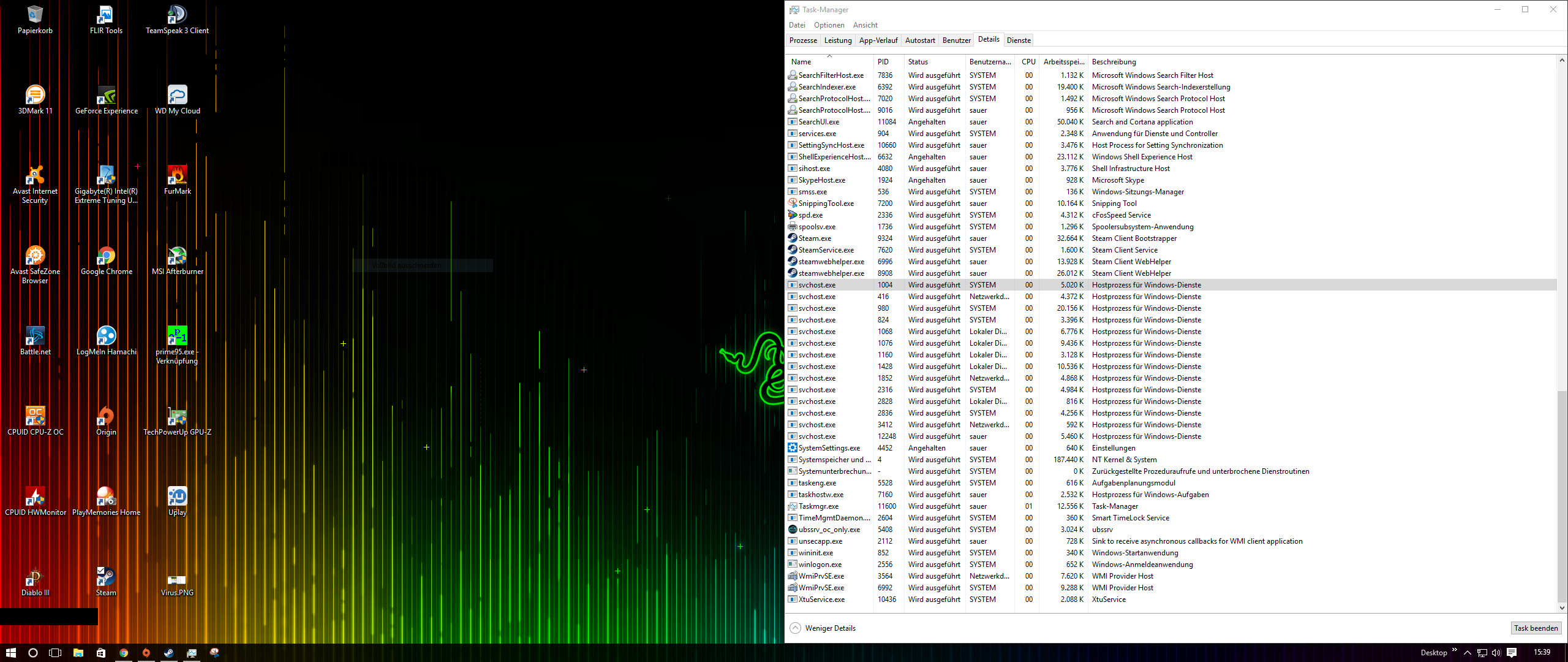Click the Task beenden button

(x=1536, y=628)
